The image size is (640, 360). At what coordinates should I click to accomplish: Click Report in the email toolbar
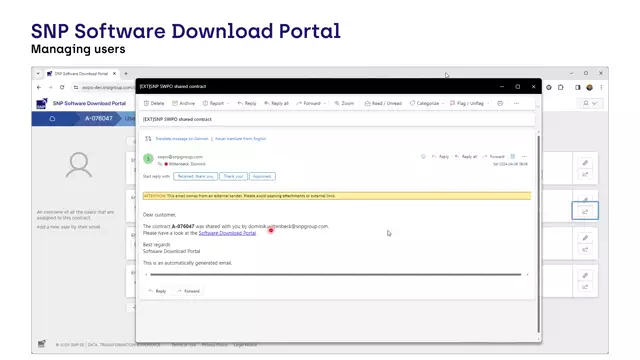coord(213,103)
